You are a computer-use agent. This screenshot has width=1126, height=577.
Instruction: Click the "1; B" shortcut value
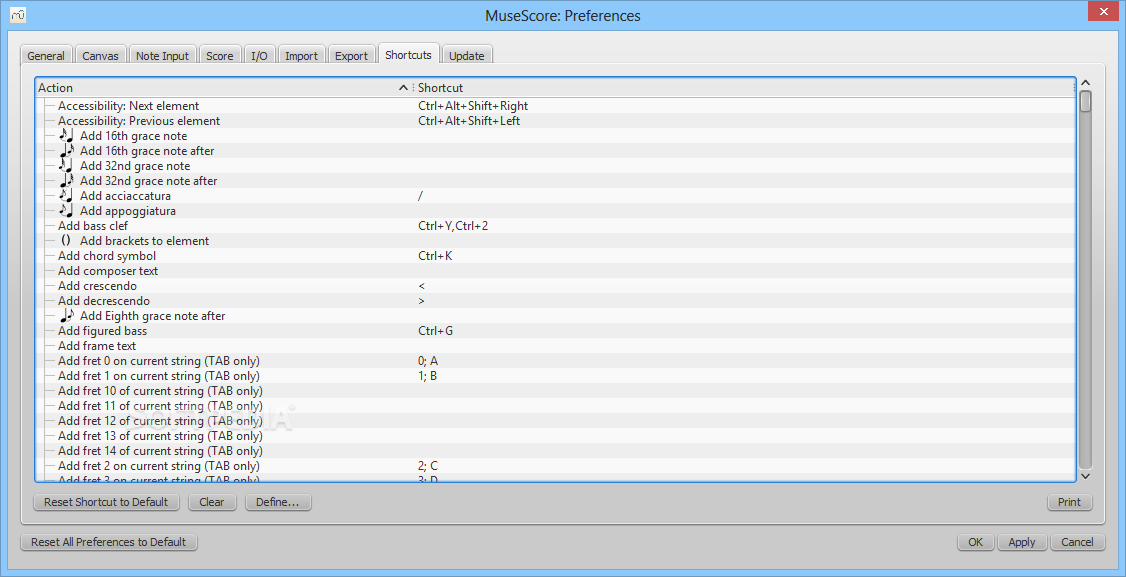(x=427, y=377)
